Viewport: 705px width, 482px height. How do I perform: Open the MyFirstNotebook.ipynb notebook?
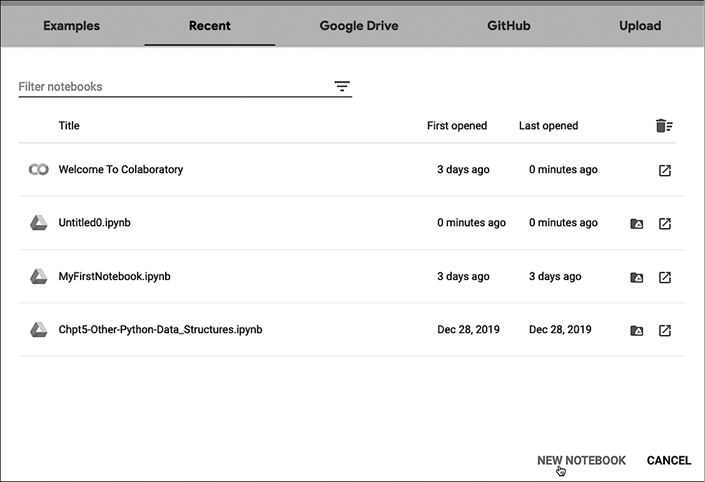click(x=114, y=277)
